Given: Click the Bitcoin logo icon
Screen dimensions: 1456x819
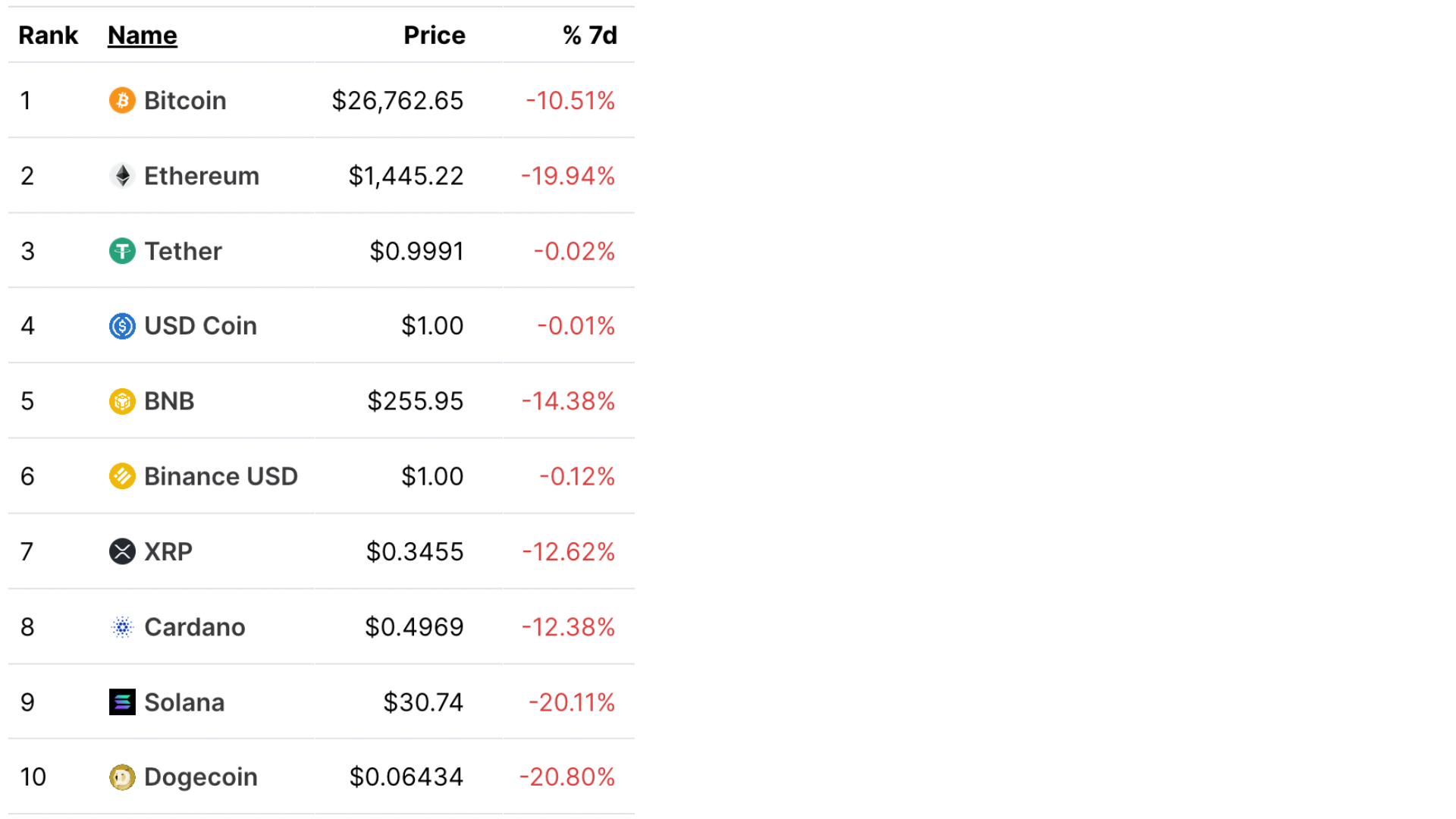Looking at the screenshot, I should click(x=122, y=100).
